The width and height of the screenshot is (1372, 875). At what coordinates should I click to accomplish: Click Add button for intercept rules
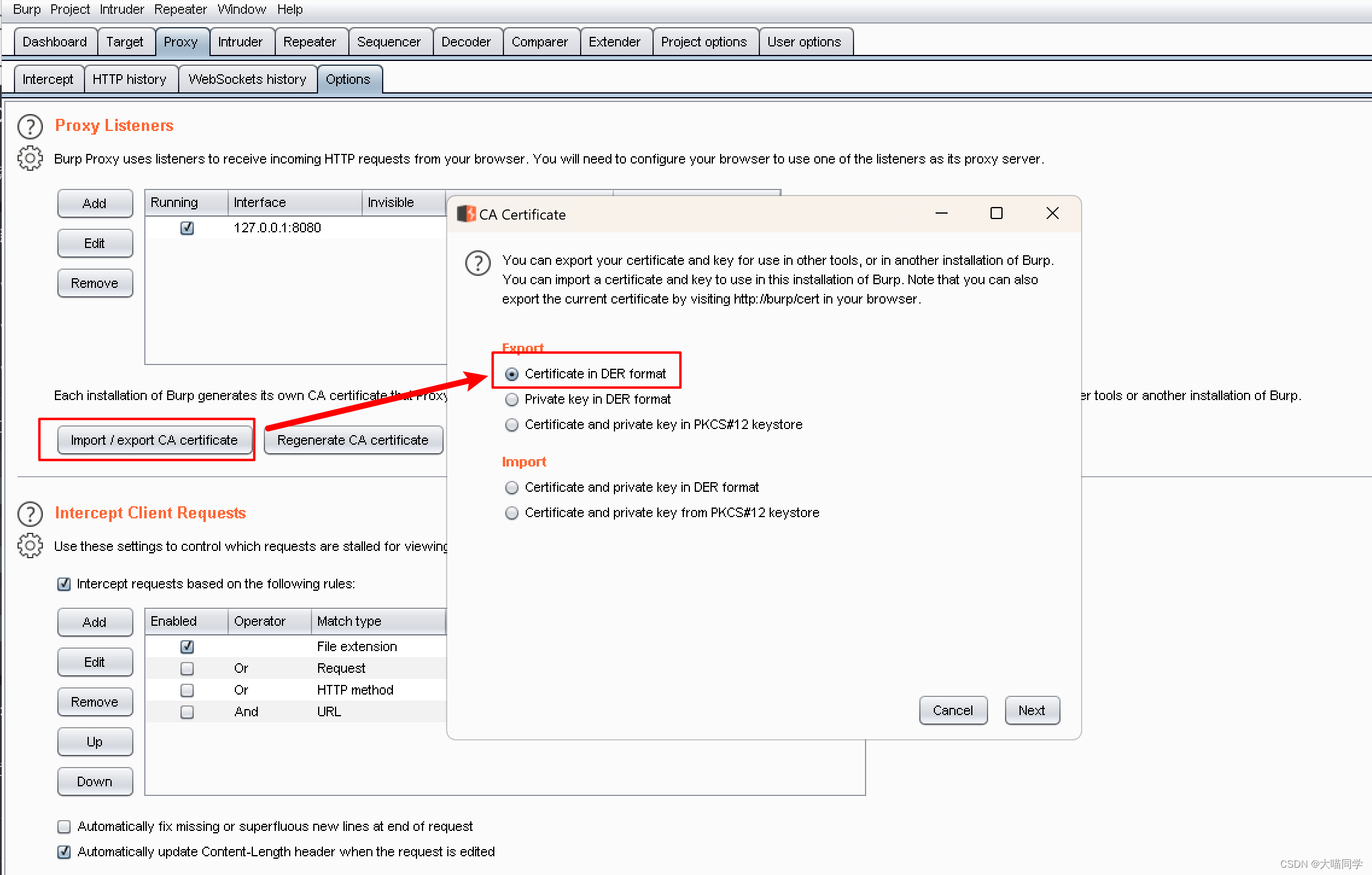95,622
